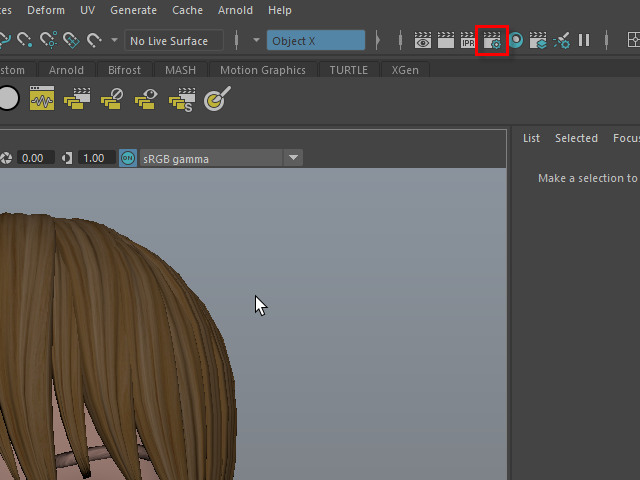Launch the Render Setup editor icon
The width and height of the screenshot is (640, 480).
[538, 41]
